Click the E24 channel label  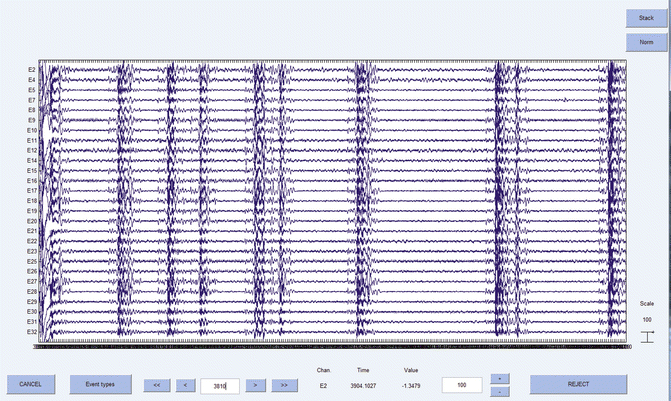tap(32, 261)
